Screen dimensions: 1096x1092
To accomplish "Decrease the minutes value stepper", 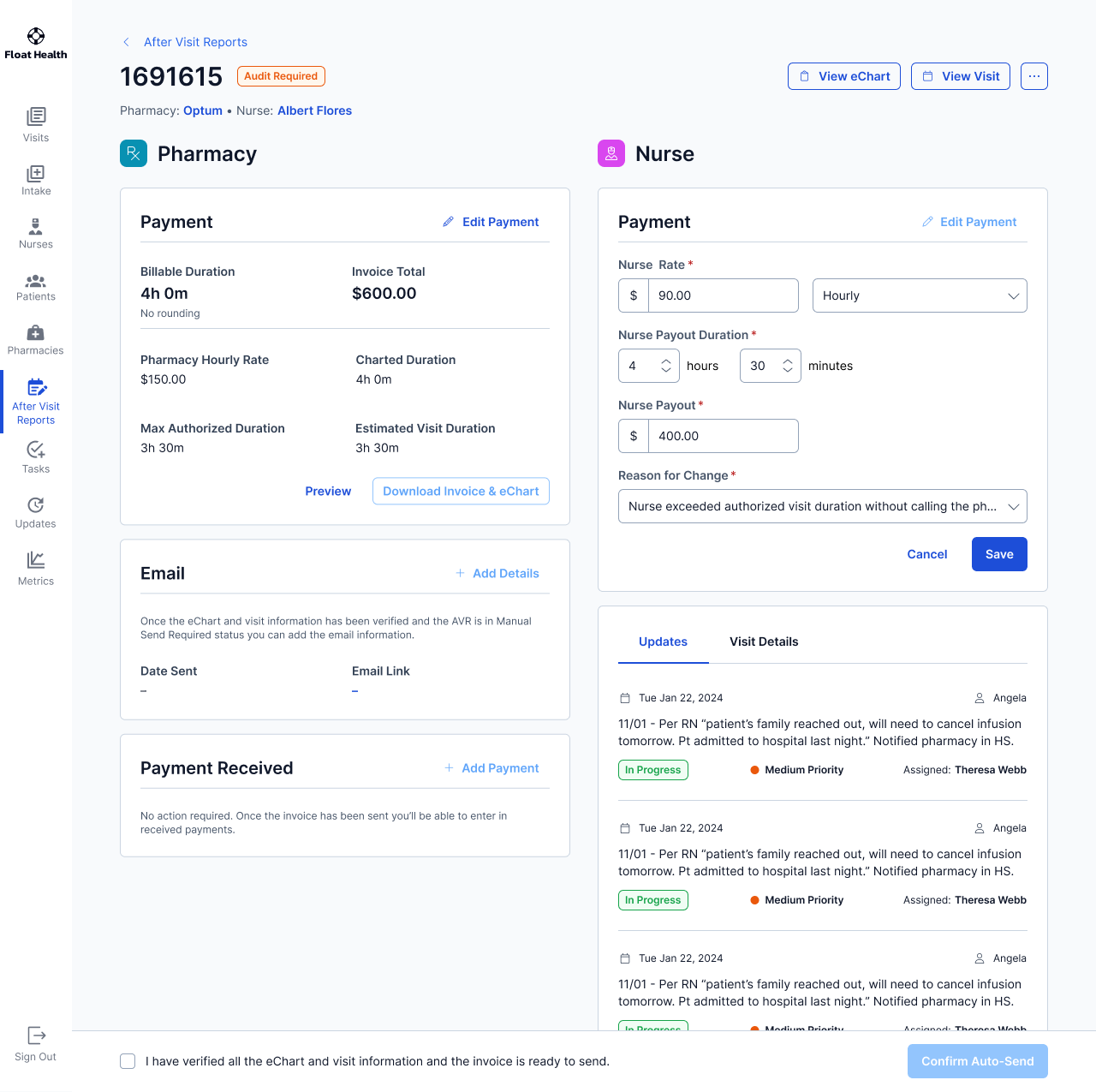I will (787, 371).
